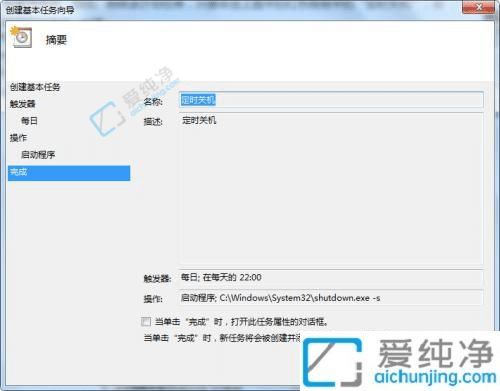Select the 每日 sub-step in sidebar
Screen dimensions: 500x391
tap(29, 121)
